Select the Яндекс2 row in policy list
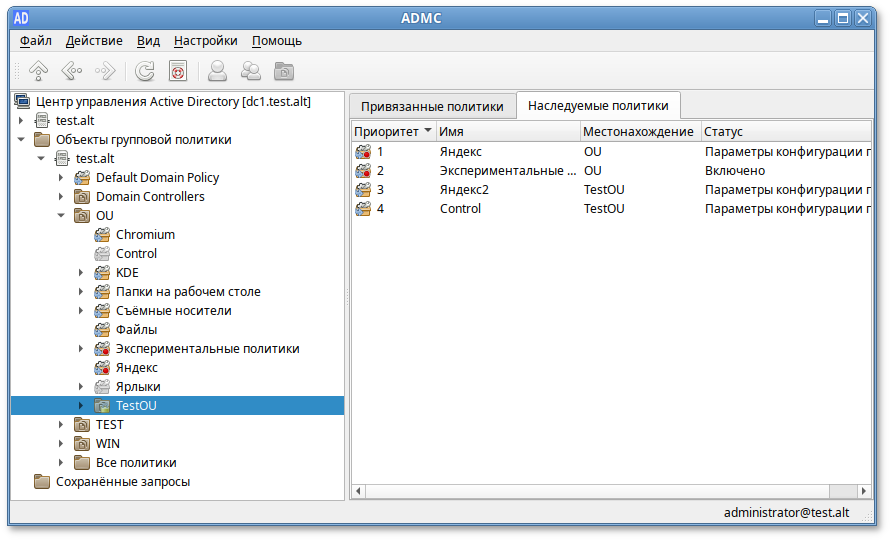 coord(464,190)
